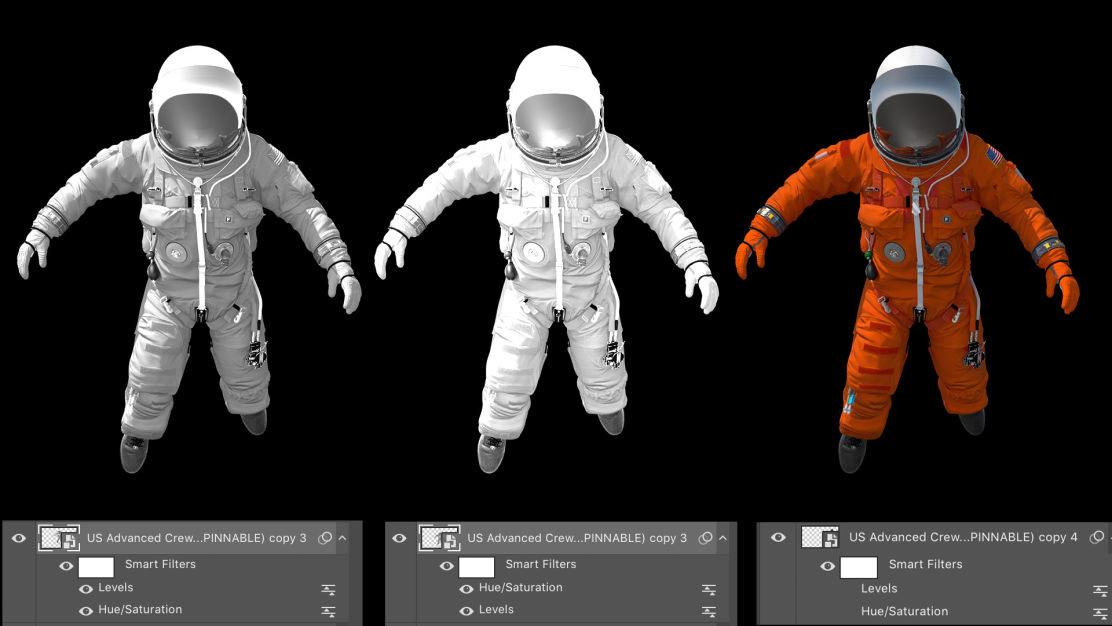Select the filter mask thumbnail in left panel

tap(96, 567)
